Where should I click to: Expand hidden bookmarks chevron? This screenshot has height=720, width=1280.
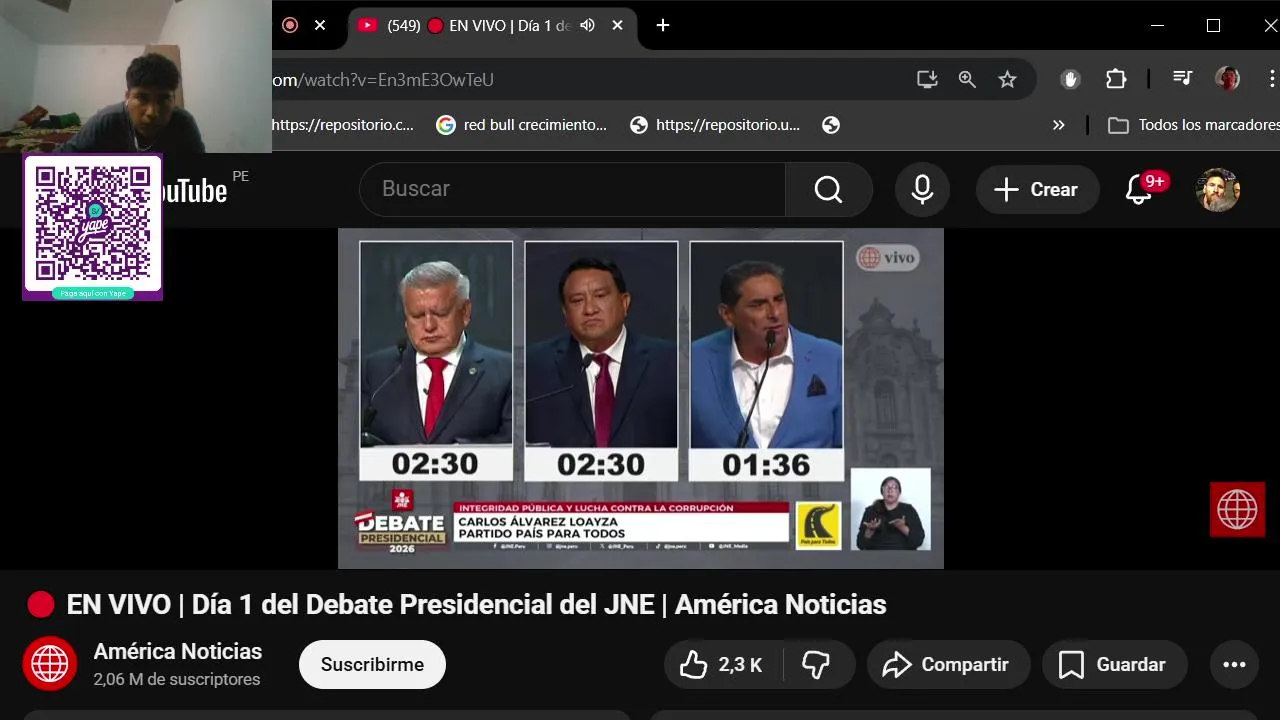click(x=1059, y=125)
